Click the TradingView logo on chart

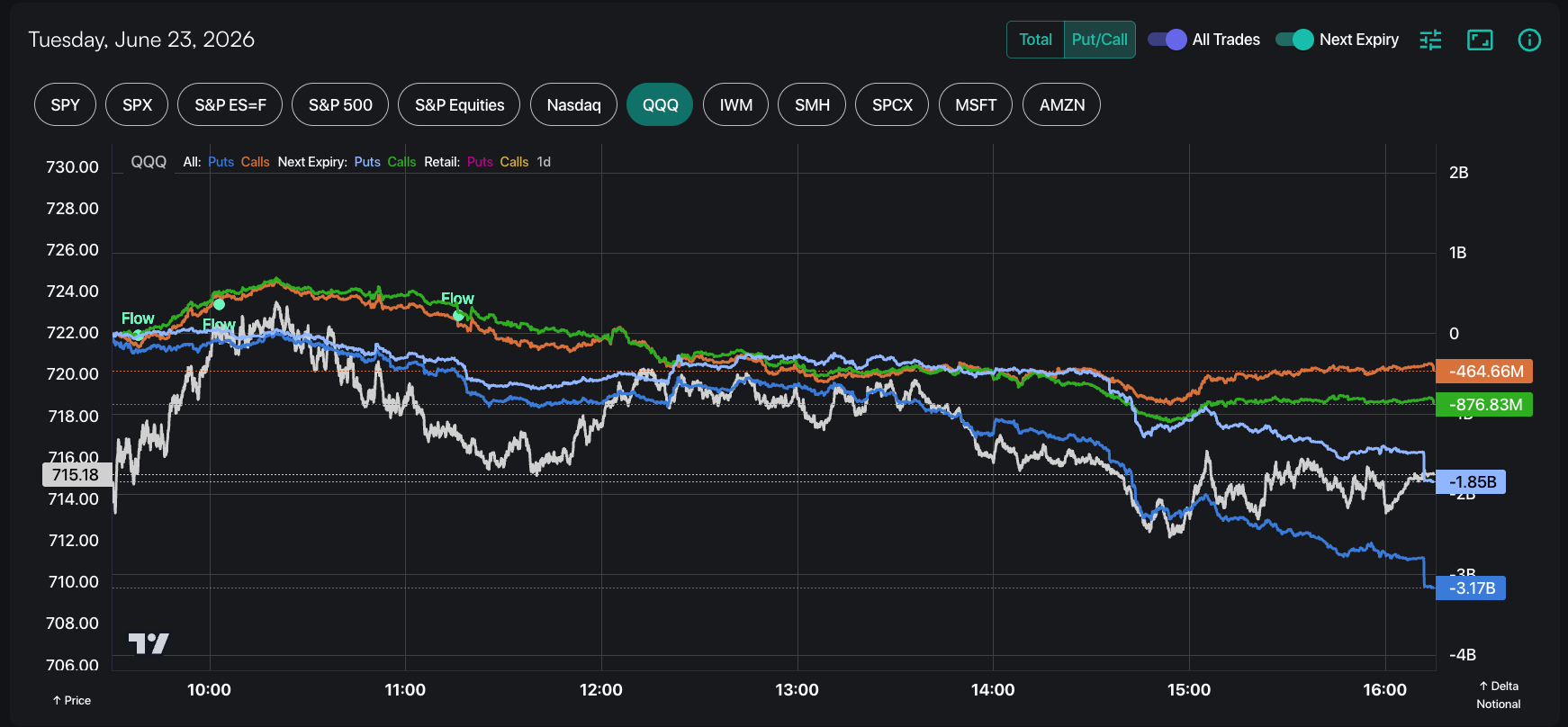(149, 643)
